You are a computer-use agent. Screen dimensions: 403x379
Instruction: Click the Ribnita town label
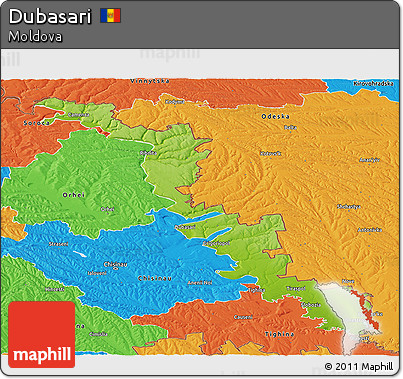148,153
